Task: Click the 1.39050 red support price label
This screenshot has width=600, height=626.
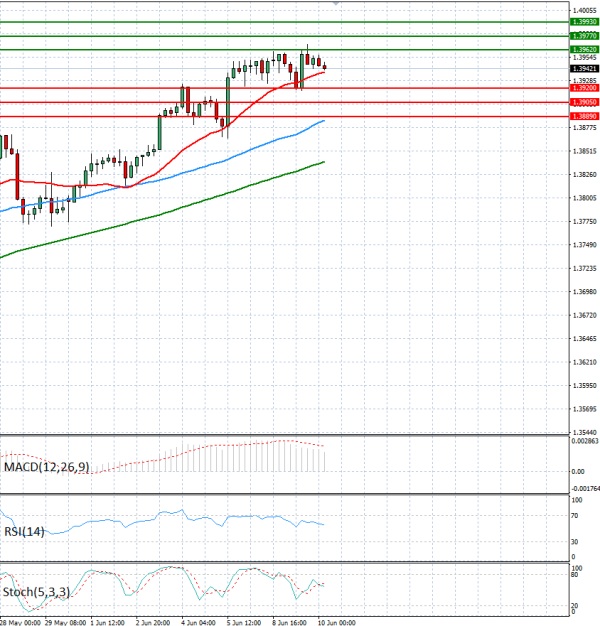Action: tap(584, 102)
